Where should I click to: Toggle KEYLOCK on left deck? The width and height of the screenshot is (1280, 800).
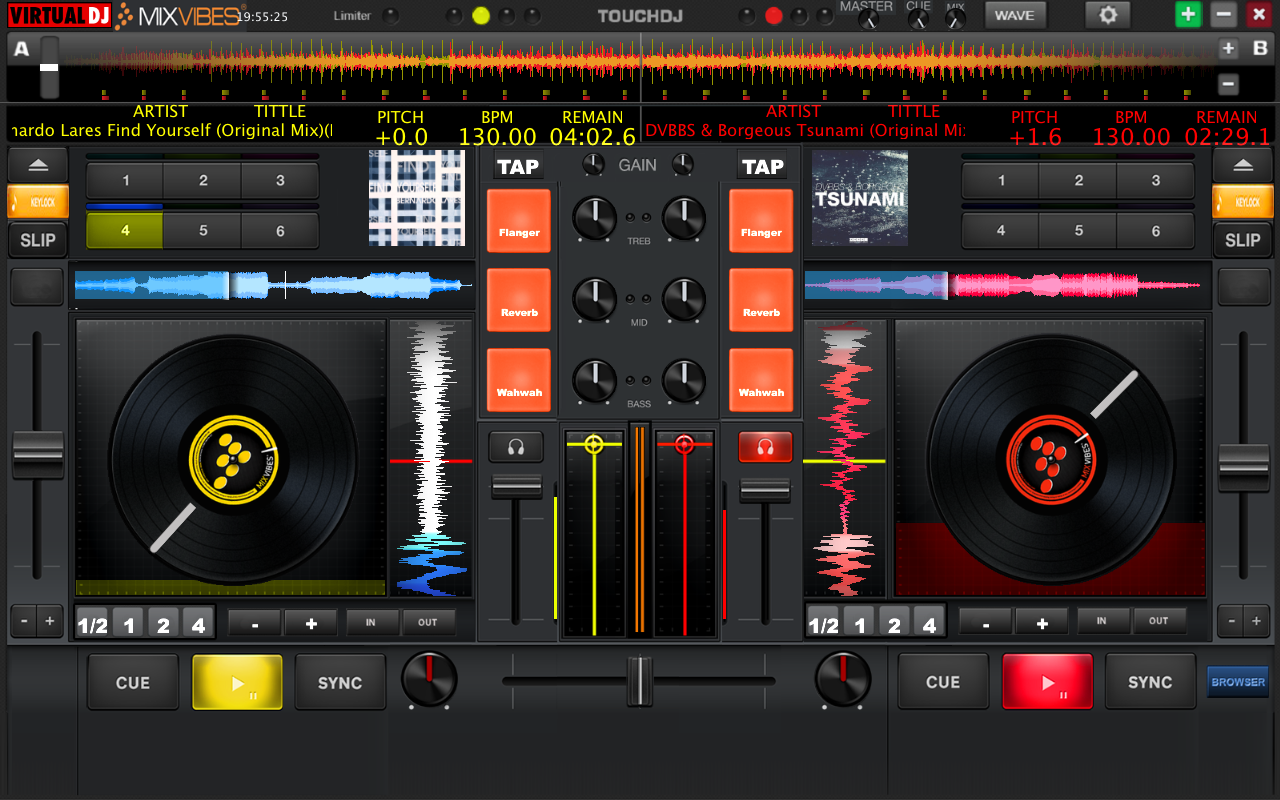[x=38, y=202]
